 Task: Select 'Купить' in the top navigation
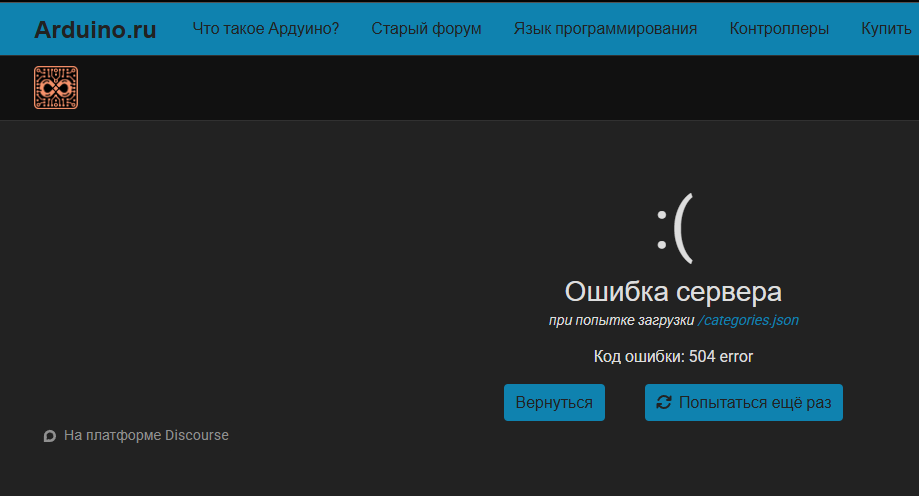click(x=886, y=28)
